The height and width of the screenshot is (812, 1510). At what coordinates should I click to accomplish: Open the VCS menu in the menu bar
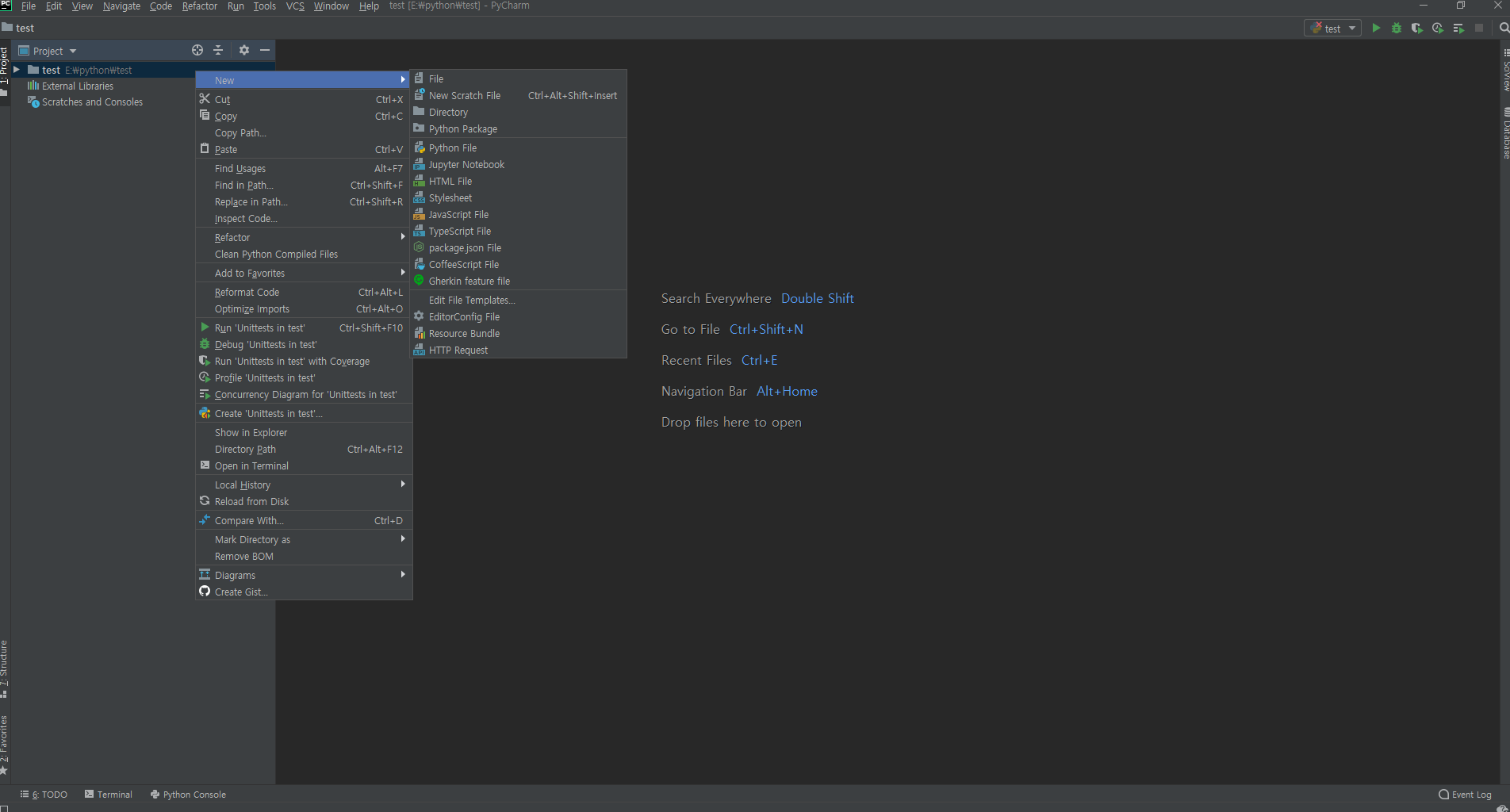(x=295, y=6)
